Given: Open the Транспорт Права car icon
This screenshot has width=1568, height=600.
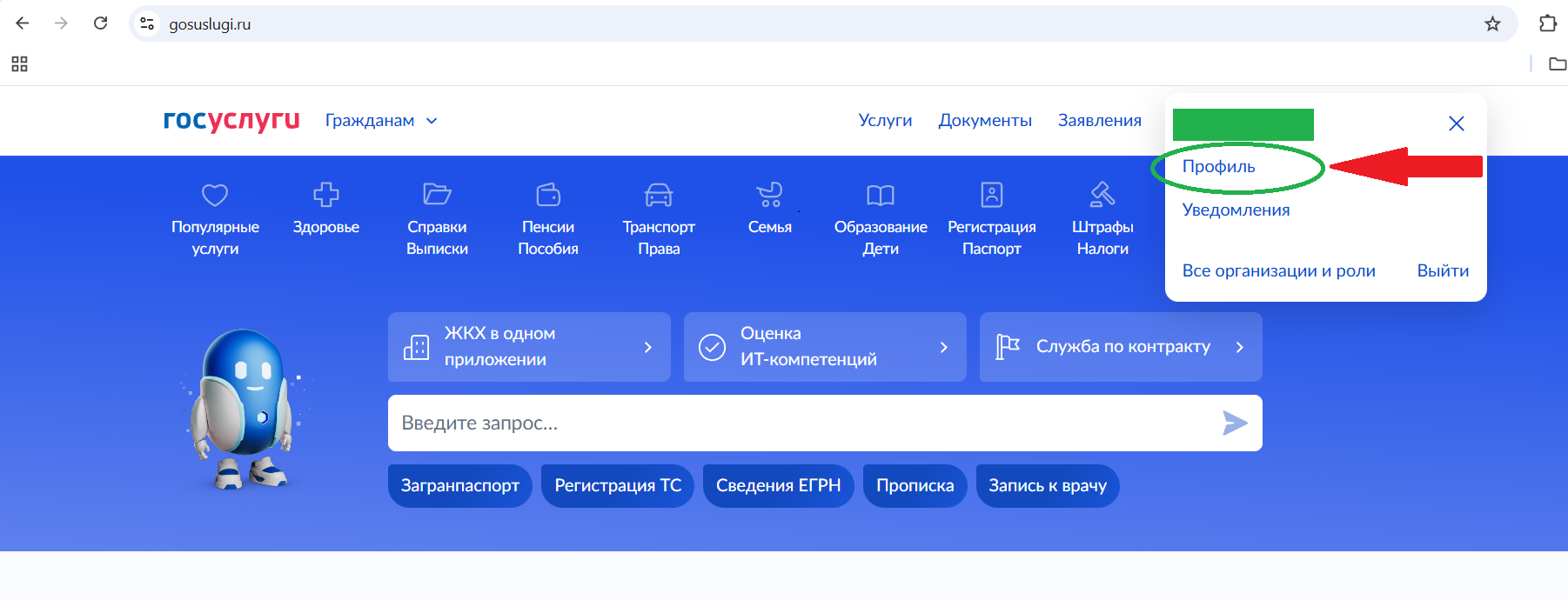Looking at the screenshot, I should 659,195.
